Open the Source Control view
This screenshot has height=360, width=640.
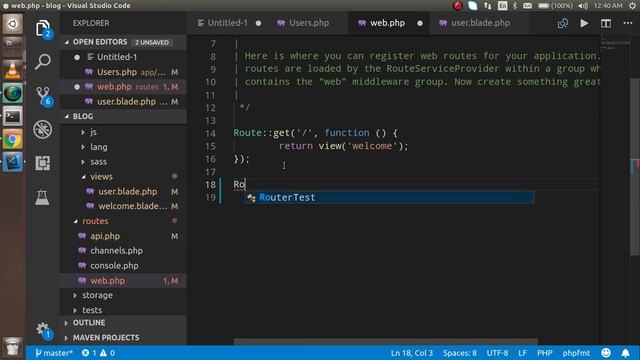coord(43,96)
